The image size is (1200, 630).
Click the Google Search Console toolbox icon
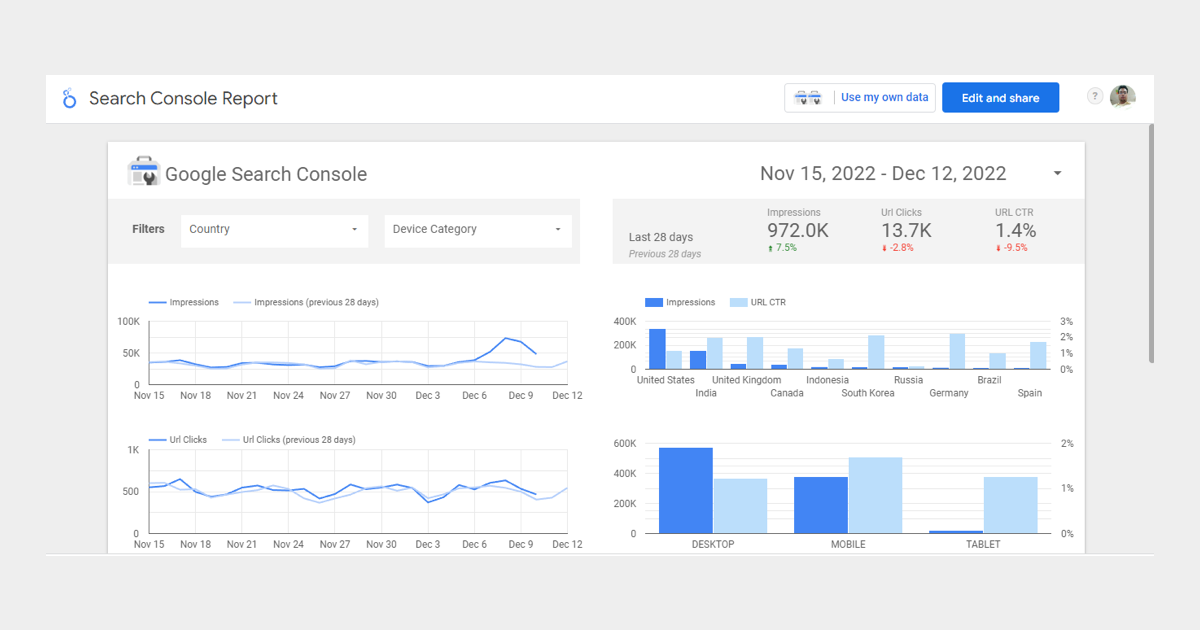click(144, 172)
